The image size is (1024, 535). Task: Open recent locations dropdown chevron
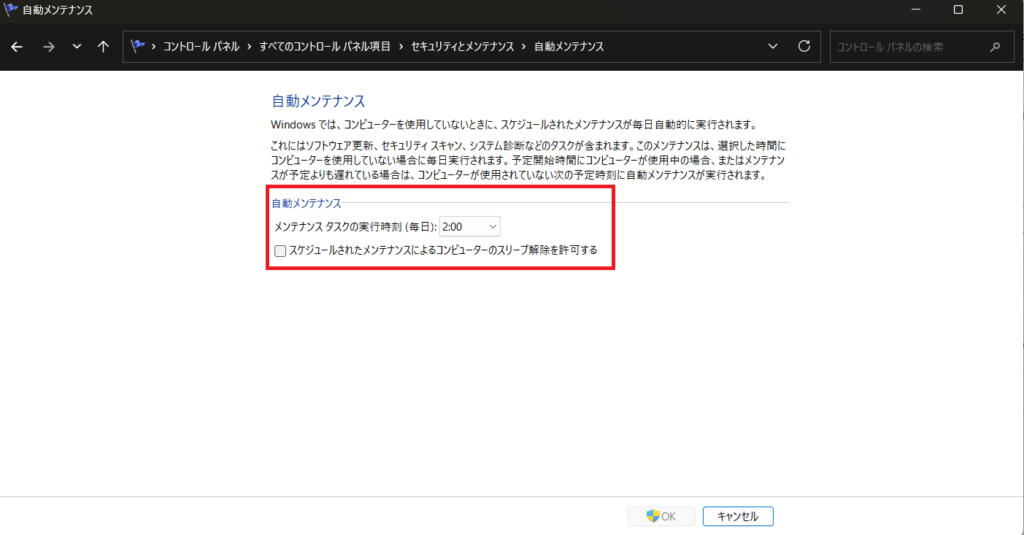[x=76, y=47]
